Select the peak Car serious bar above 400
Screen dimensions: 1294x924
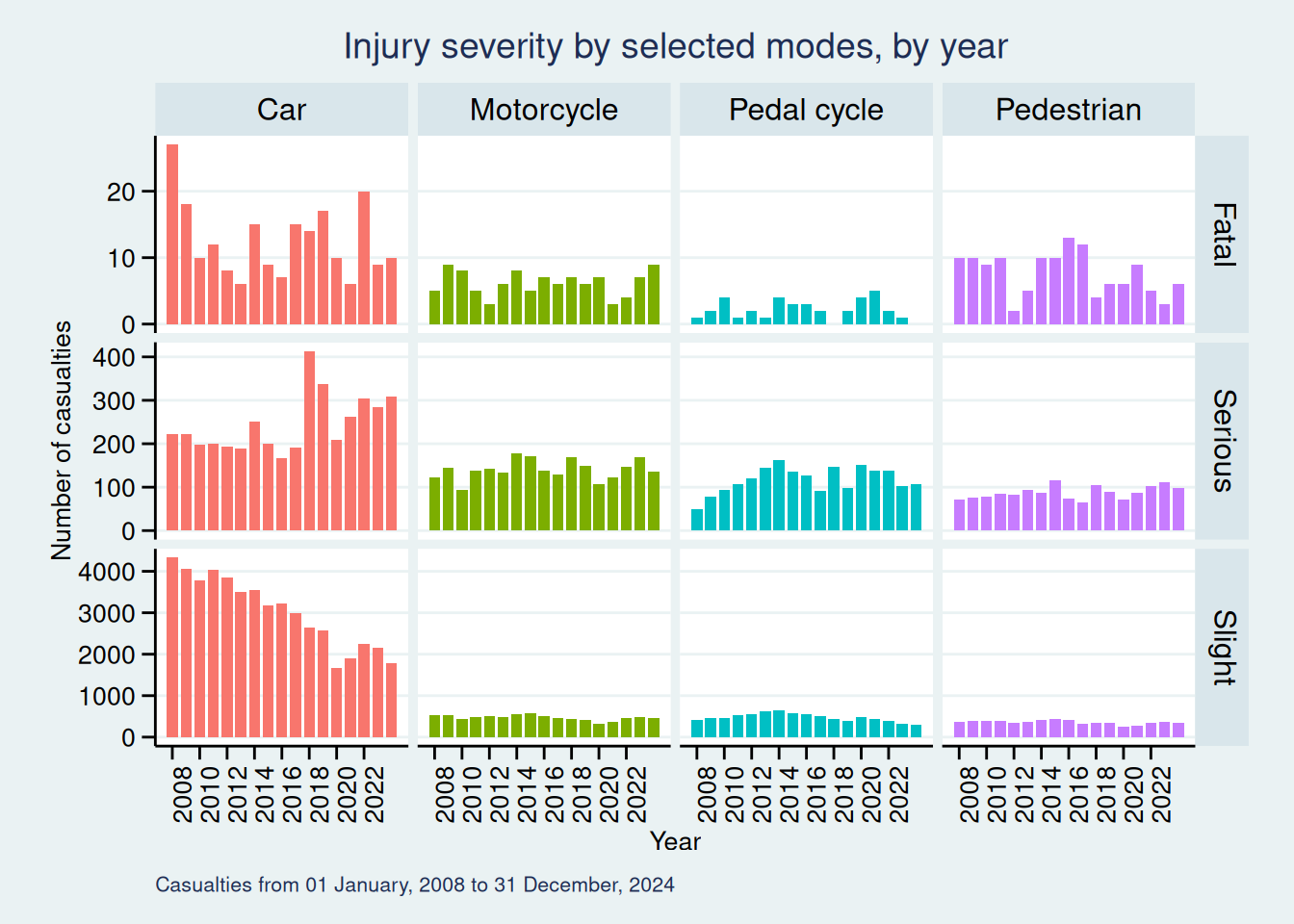pos(309,441)
